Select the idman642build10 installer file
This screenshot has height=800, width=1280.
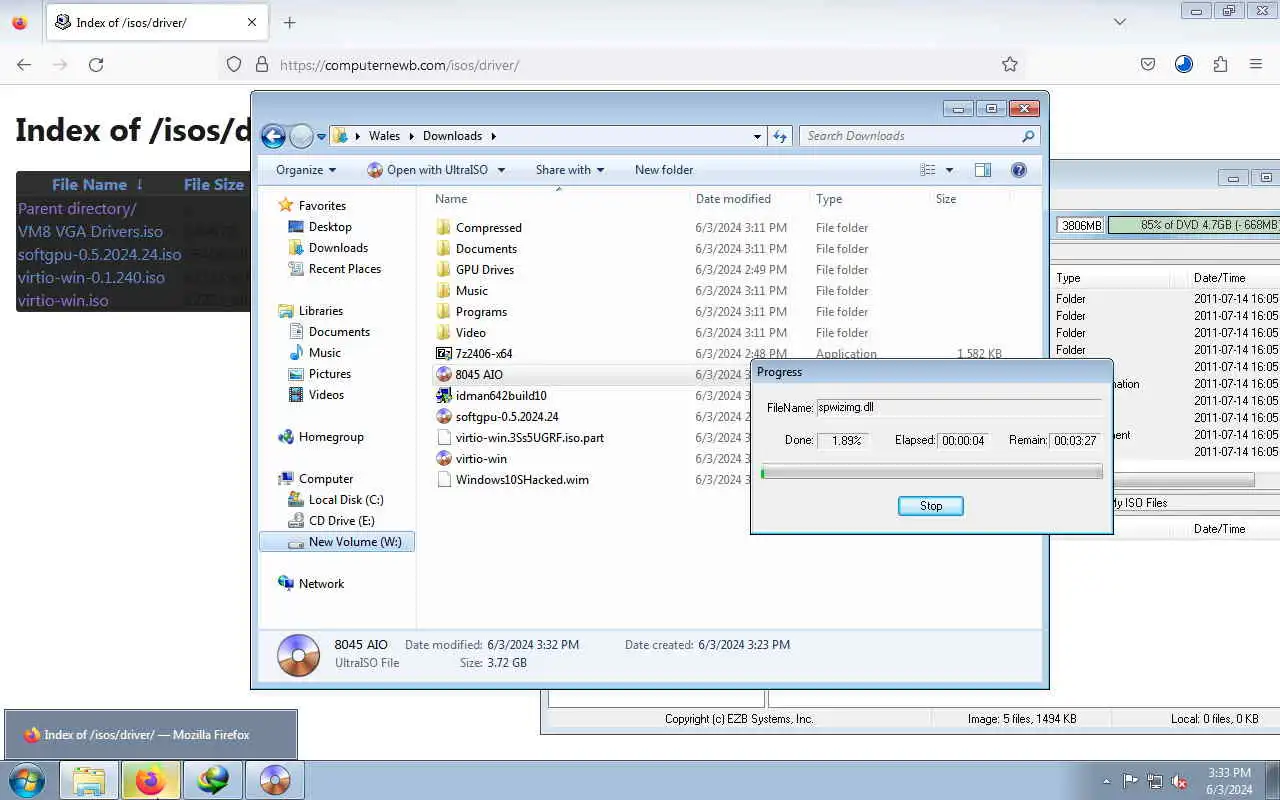pos(491,396)
